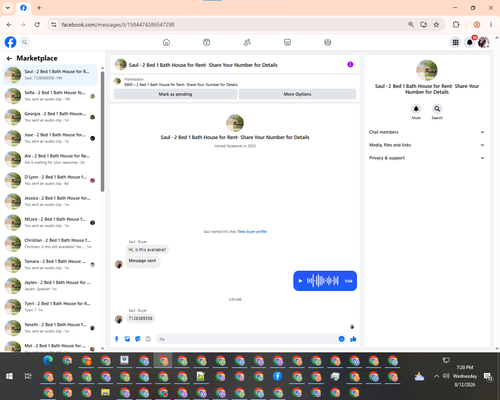
Task: Open the Marketplace icon in top navigation
Action: point(287,42)
